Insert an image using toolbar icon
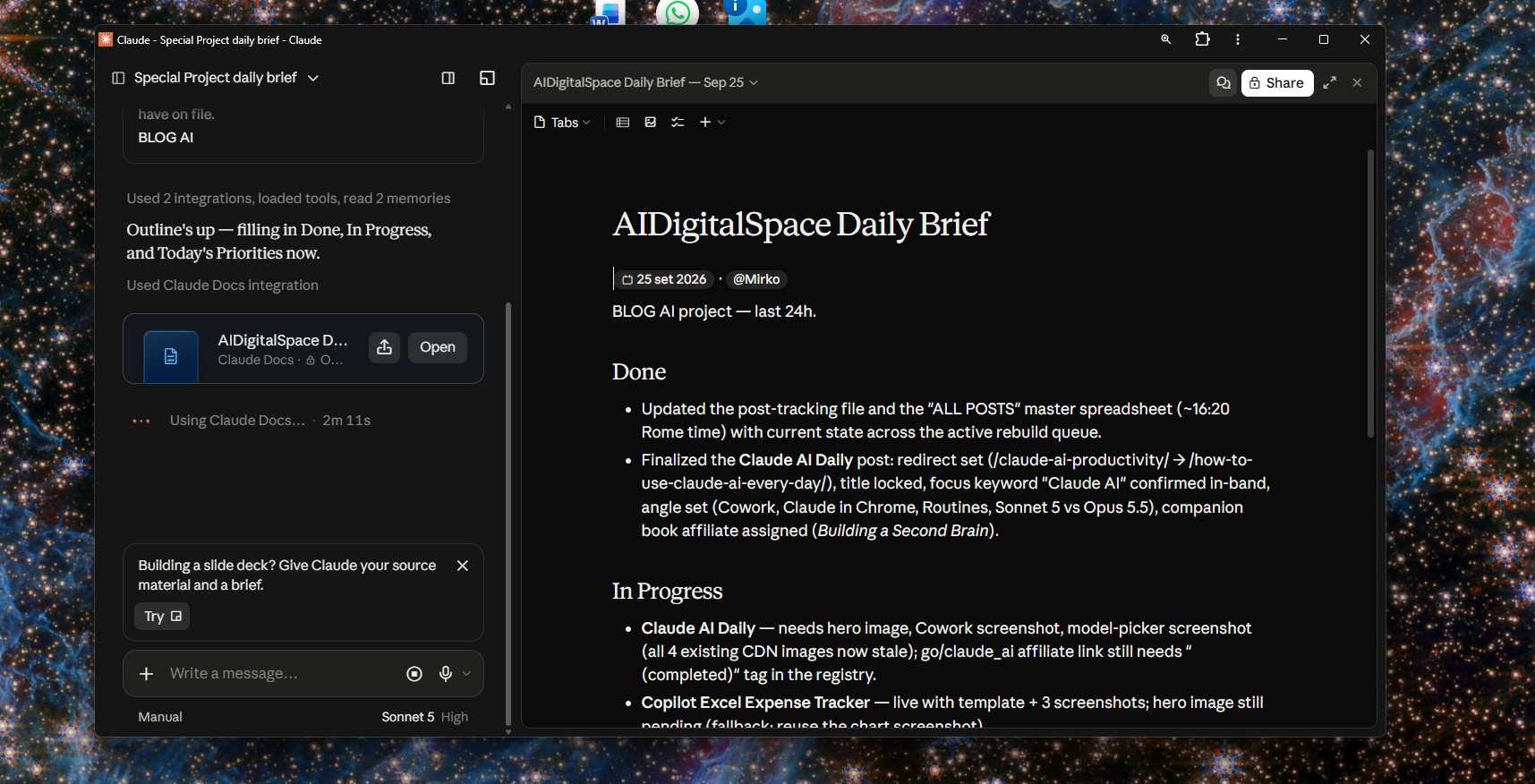 [651, 122]
